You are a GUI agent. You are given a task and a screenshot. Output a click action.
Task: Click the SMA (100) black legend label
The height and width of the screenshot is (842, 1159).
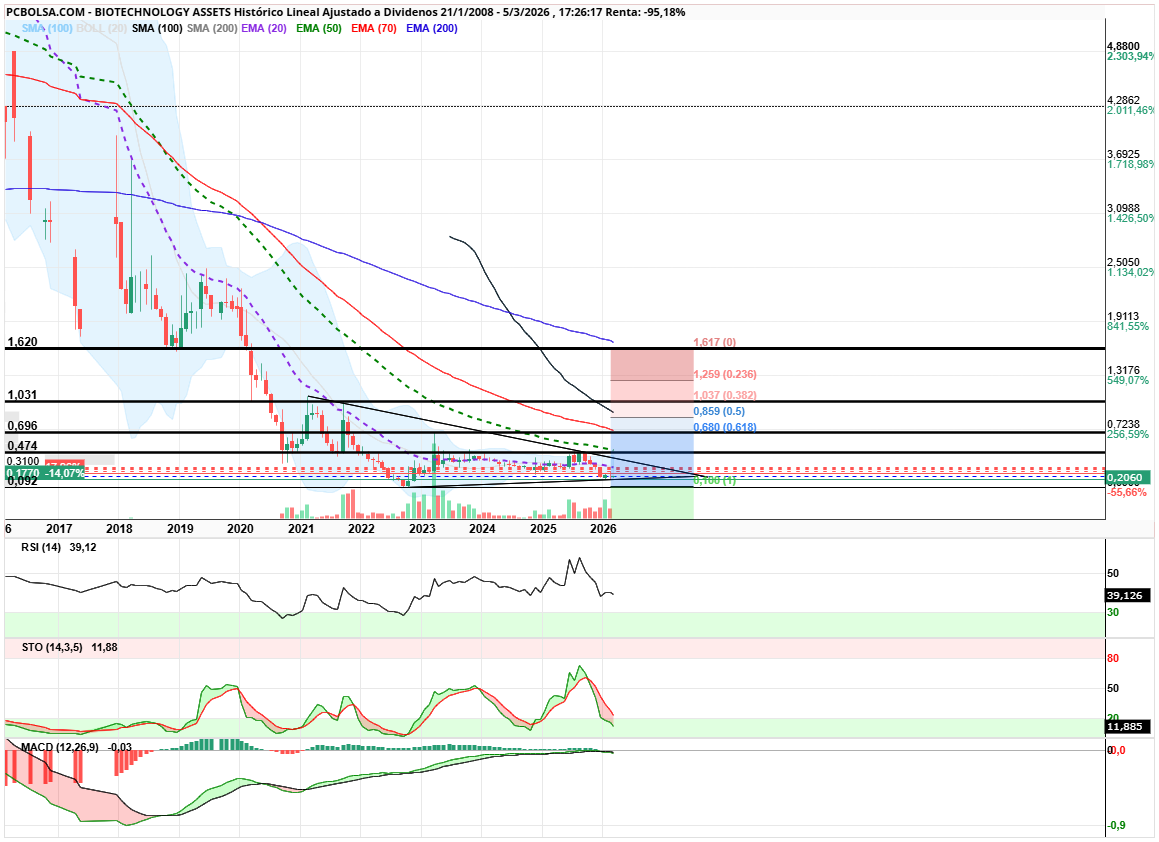[155, 29]
